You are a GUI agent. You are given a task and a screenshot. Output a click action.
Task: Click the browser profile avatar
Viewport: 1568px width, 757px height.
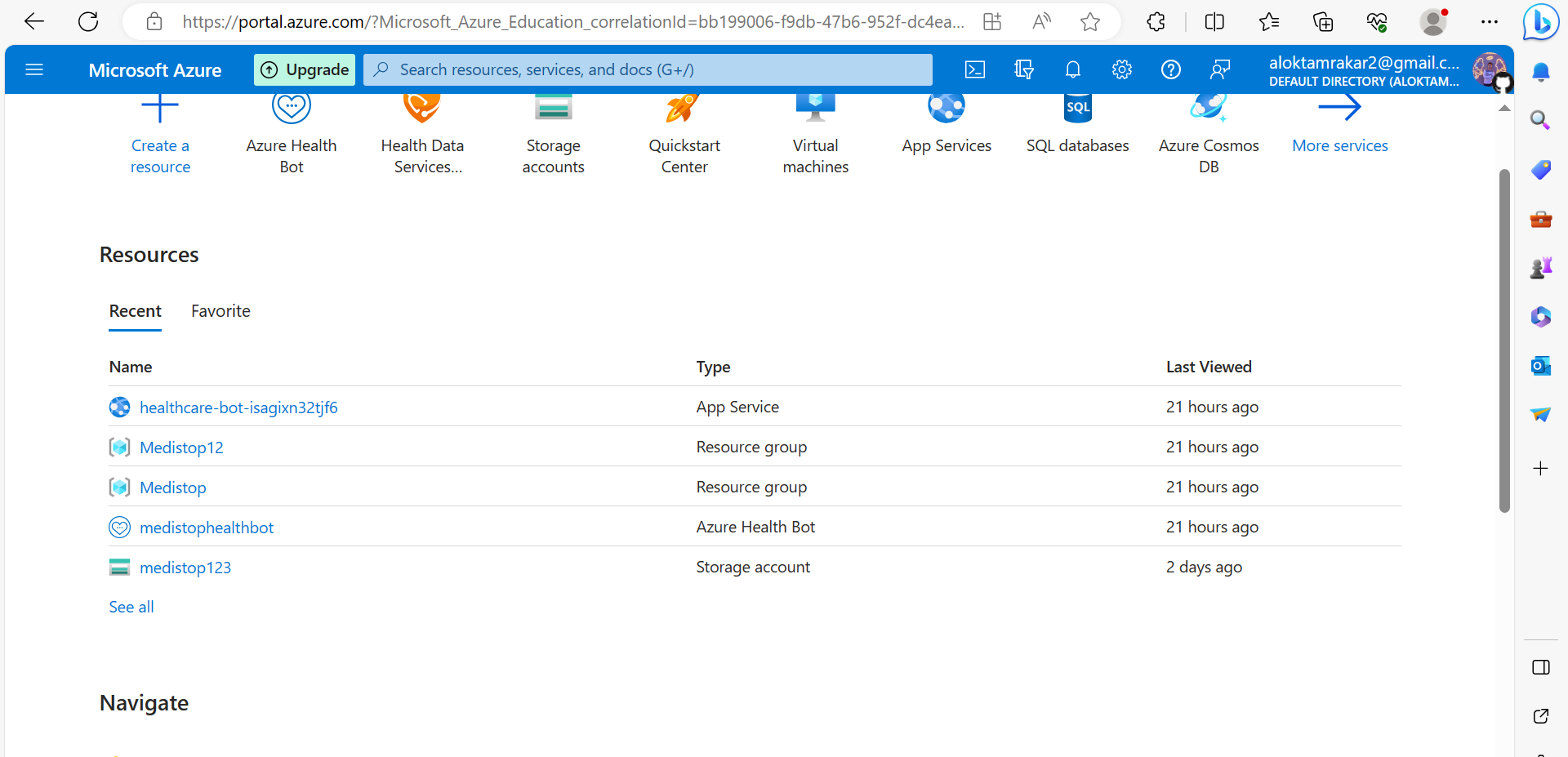point(1434,22)
